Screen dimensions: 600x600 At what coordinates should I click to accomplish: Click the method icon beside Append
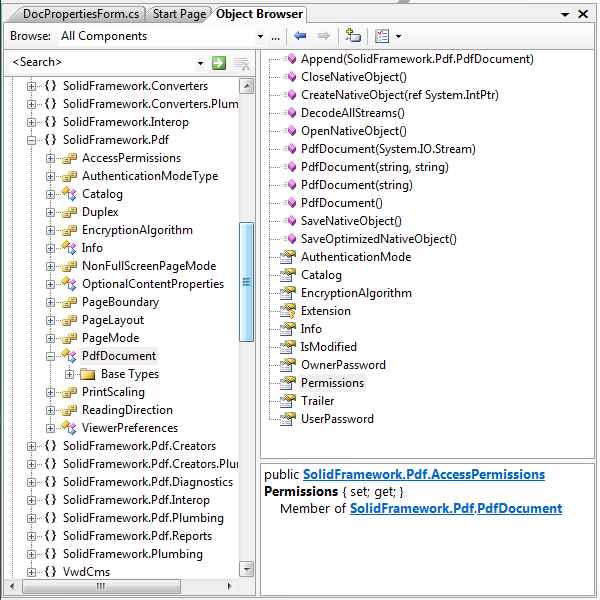[290, 59]
